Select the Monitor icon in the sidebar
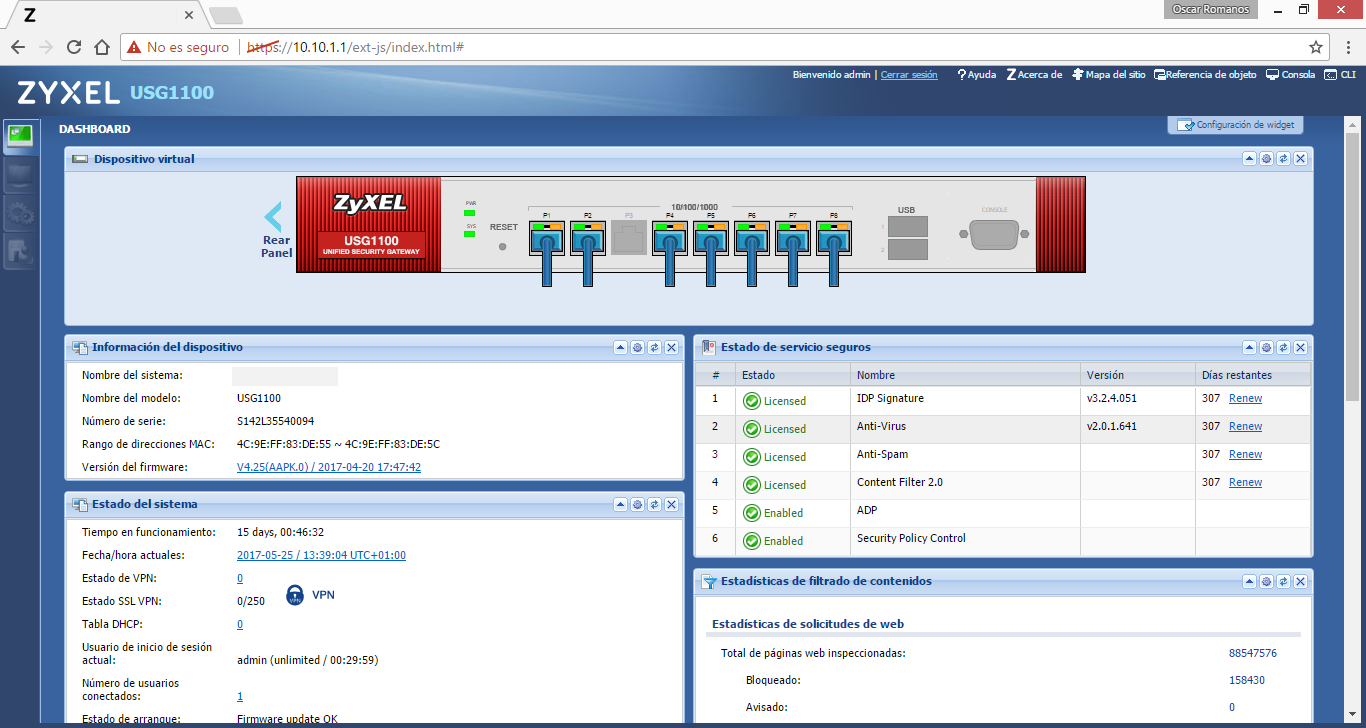 [x=20, y=175]
